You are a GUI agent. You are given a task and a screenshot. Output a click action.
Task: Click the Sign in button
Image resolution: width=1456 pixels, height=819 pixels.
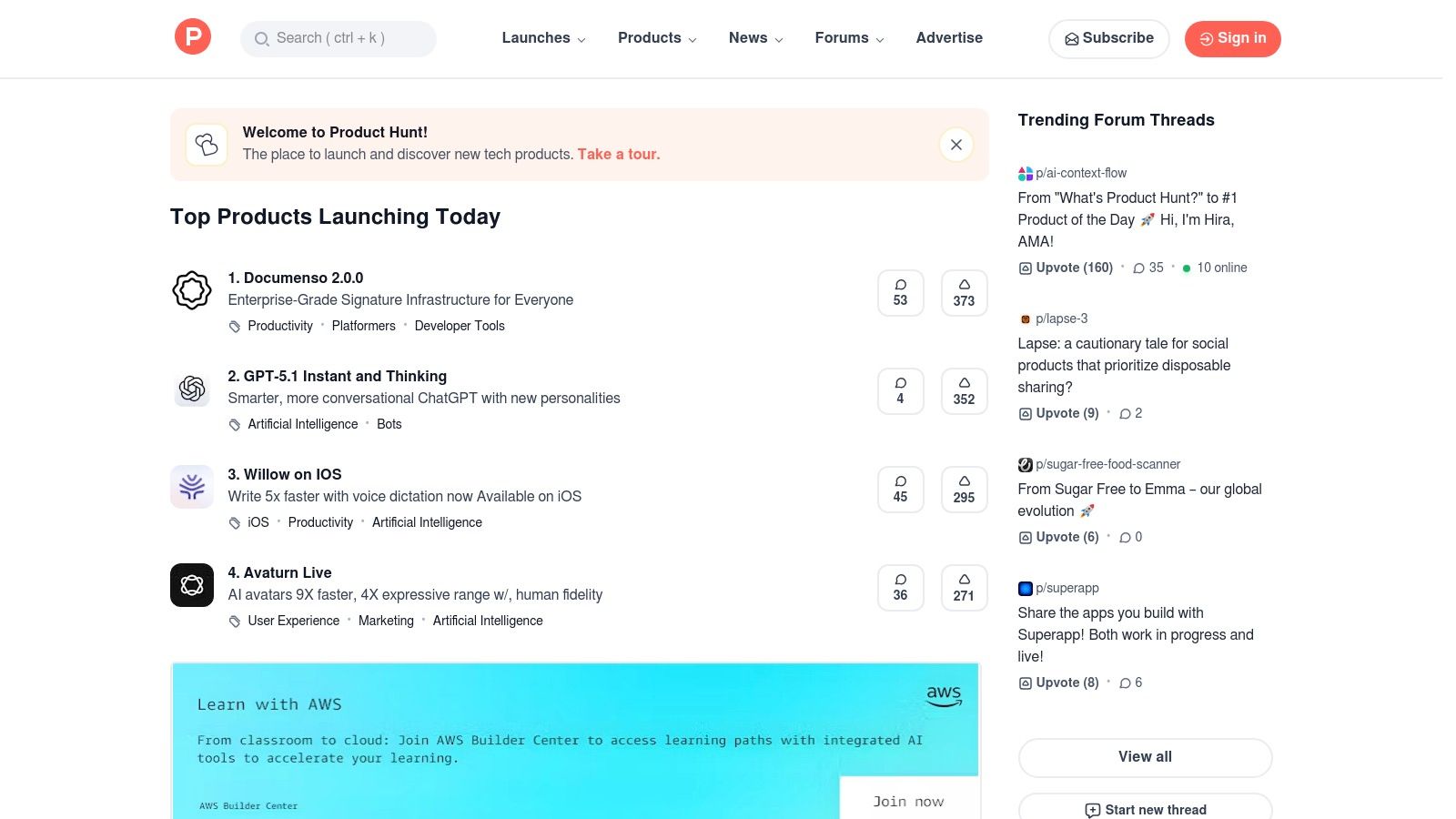[x=1232, y=38]
